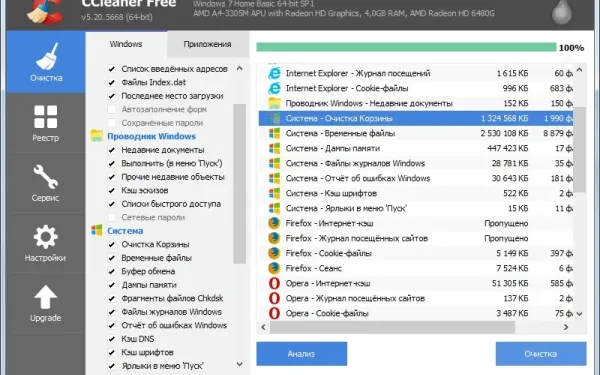The width and height of the screenshot is (600, 375).
Task: Click Windows icon beside Дампы памяти result
Action: [x=274, y=148]
